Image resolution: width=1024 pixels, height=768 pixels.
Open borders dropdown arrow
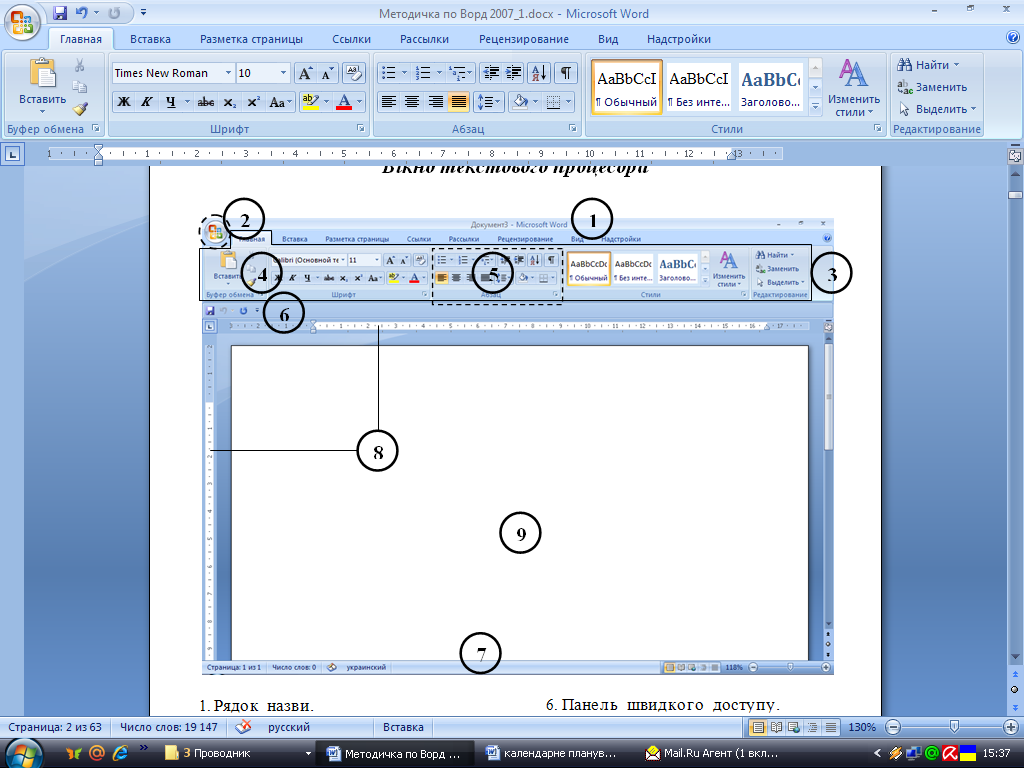click(x=569, y=102)
